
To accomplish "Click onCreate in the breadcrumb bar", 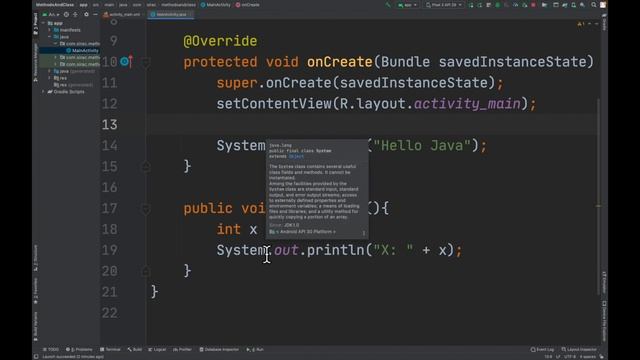I will pos(248,5).
